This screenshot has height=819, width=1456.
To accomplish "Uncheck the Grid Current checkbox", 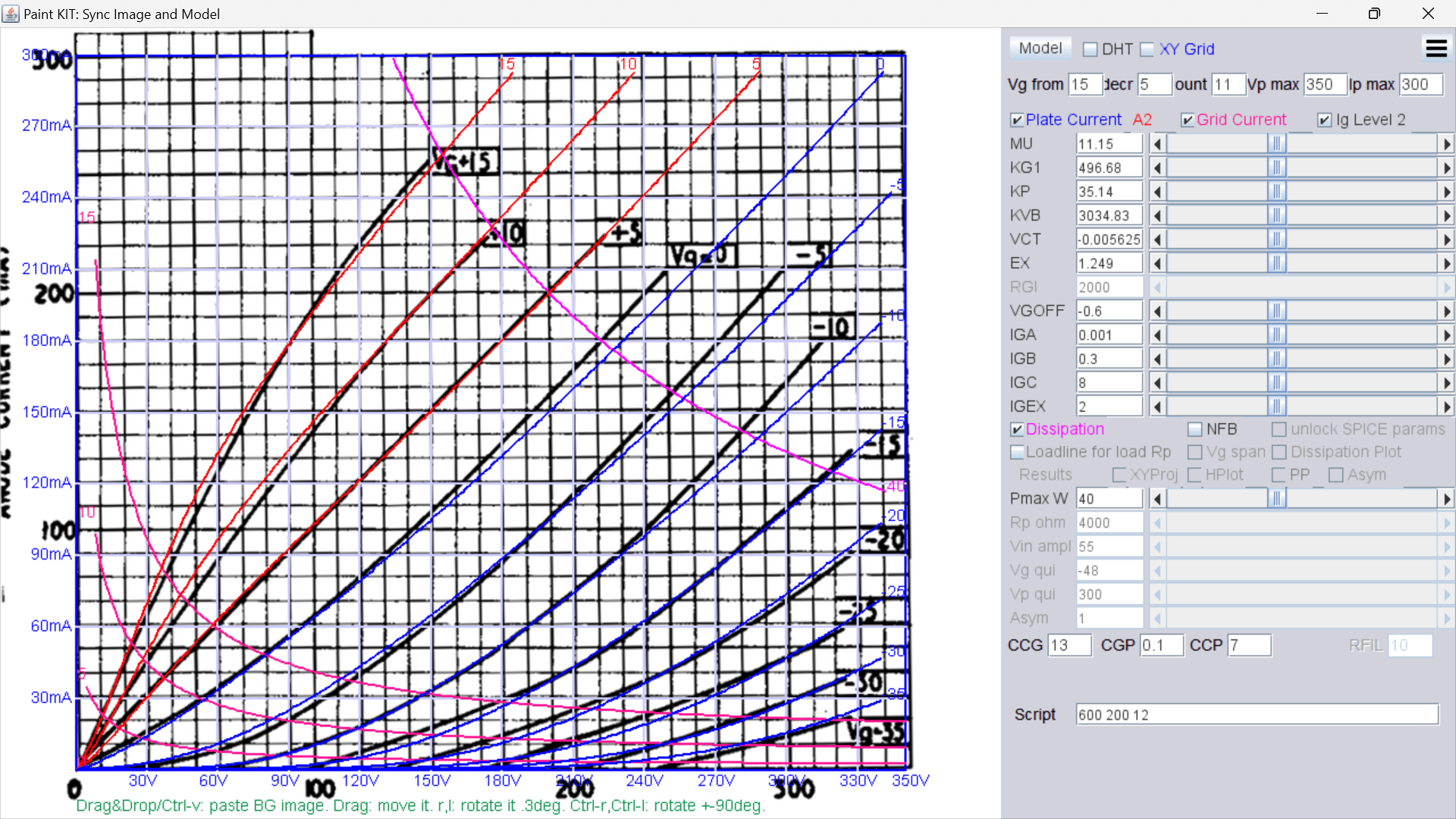I will pyautogui.click(x=1188, y=120).
